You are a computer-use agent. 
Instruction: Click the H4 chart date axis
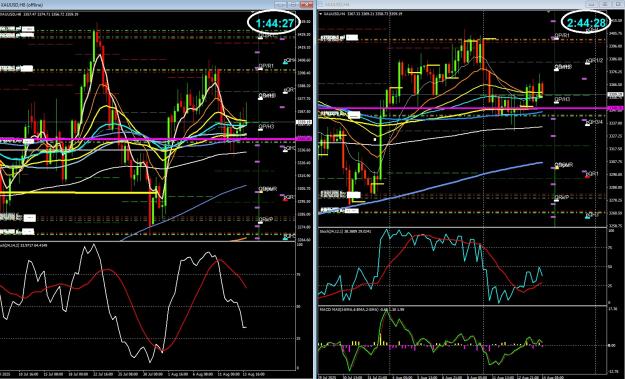(x=462, y=377)
